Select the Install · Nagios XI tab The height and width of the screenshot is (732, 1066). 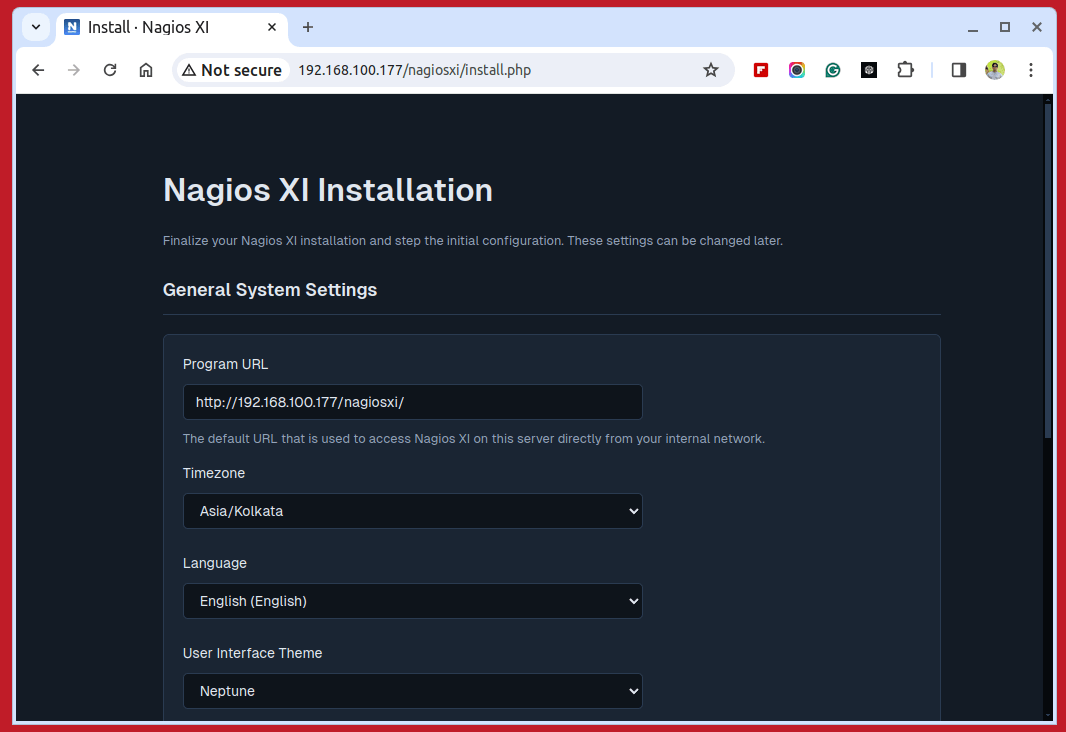pyautogui.click(x=160, y=27)
